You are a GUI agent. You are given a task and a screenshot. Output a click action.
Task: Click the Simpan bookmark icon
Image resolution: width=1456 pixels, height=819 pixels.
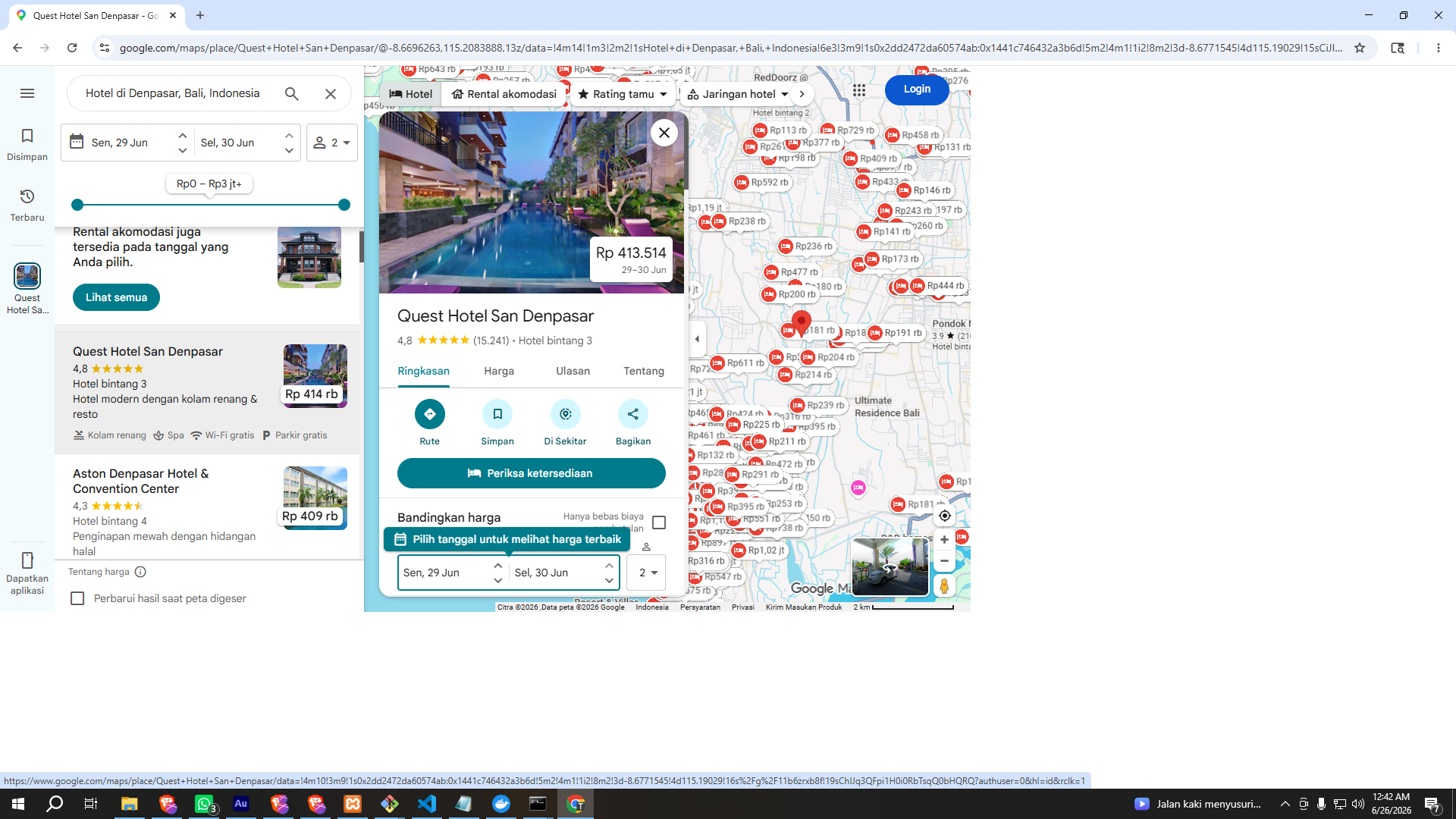point(497,414)
